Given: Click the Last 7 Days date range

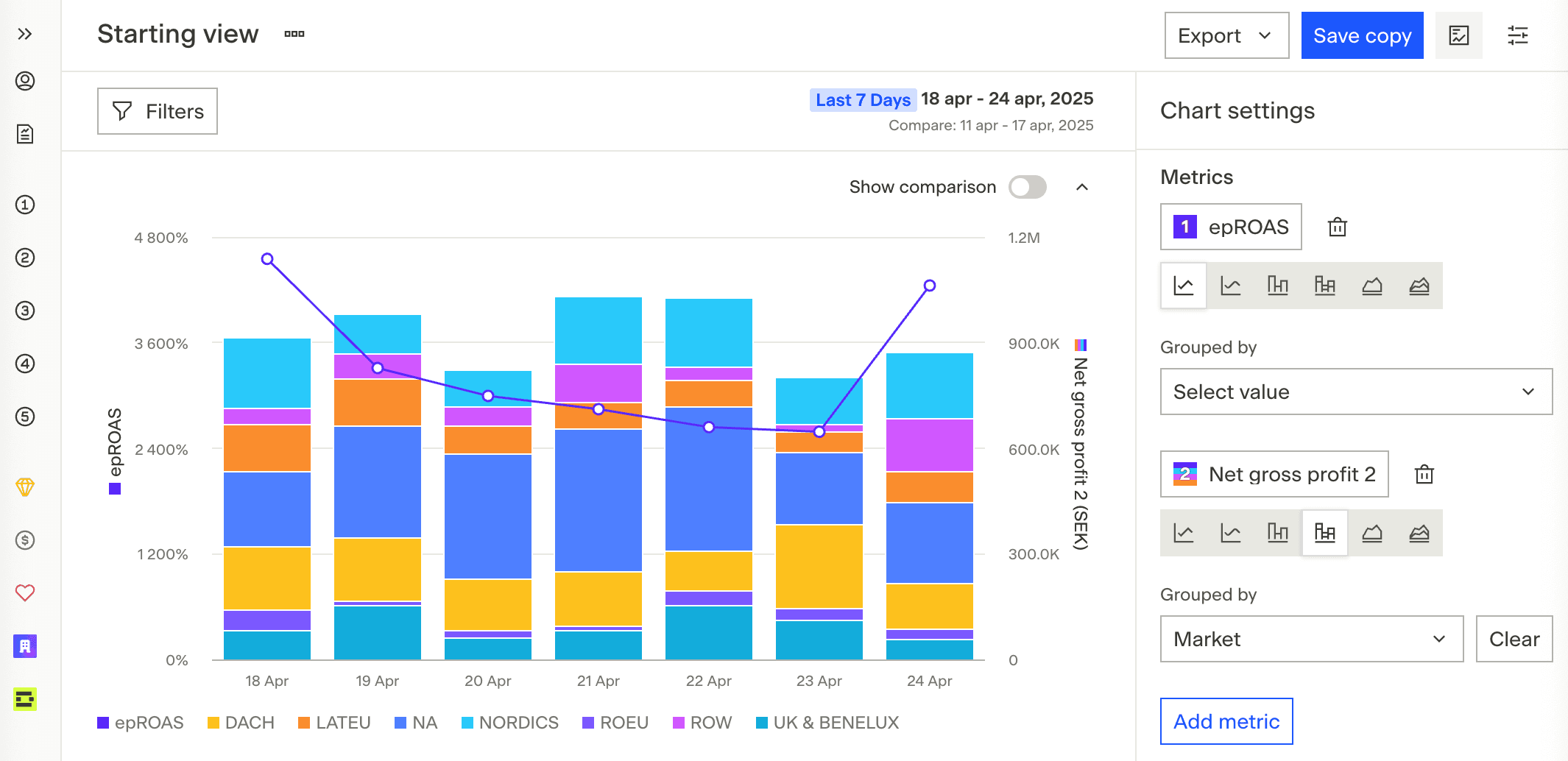Looking at the screenshot, I should [862, 99].
